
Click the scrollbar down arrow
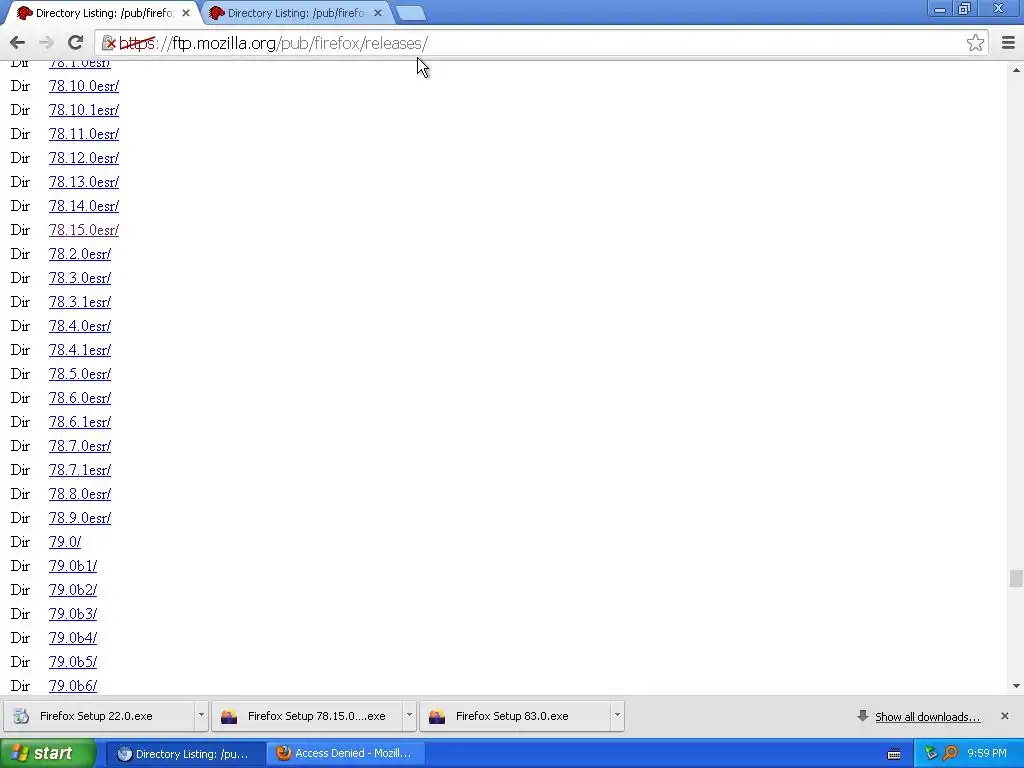pos(1016,686)
